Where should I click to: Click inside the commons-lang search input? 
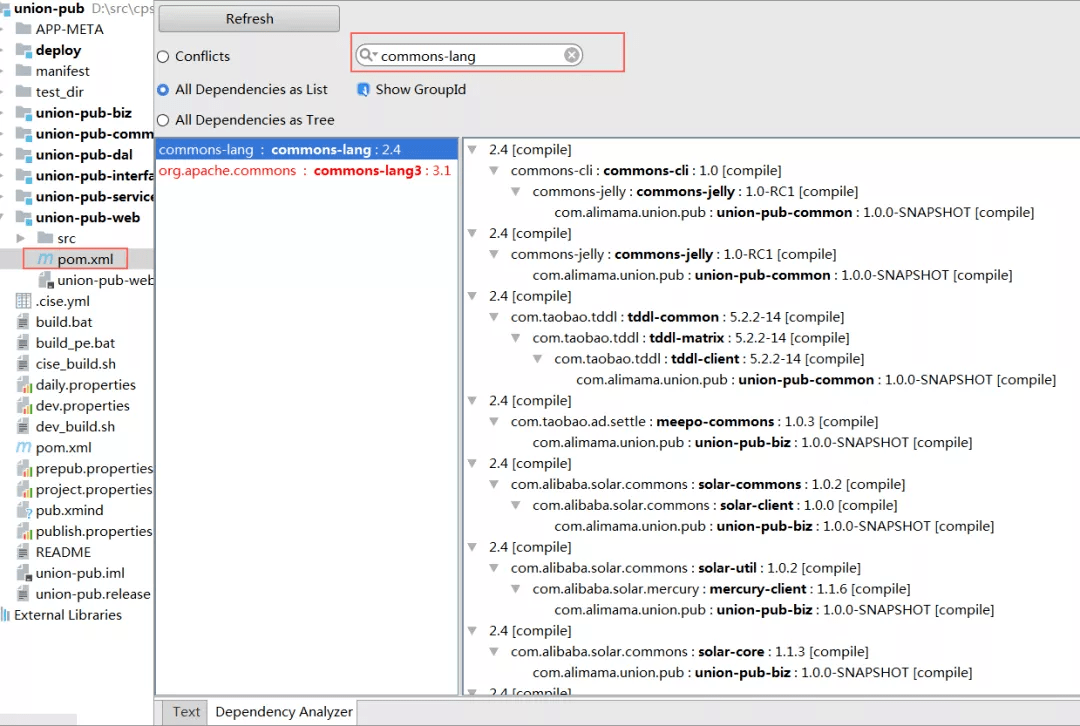[468, 56]
